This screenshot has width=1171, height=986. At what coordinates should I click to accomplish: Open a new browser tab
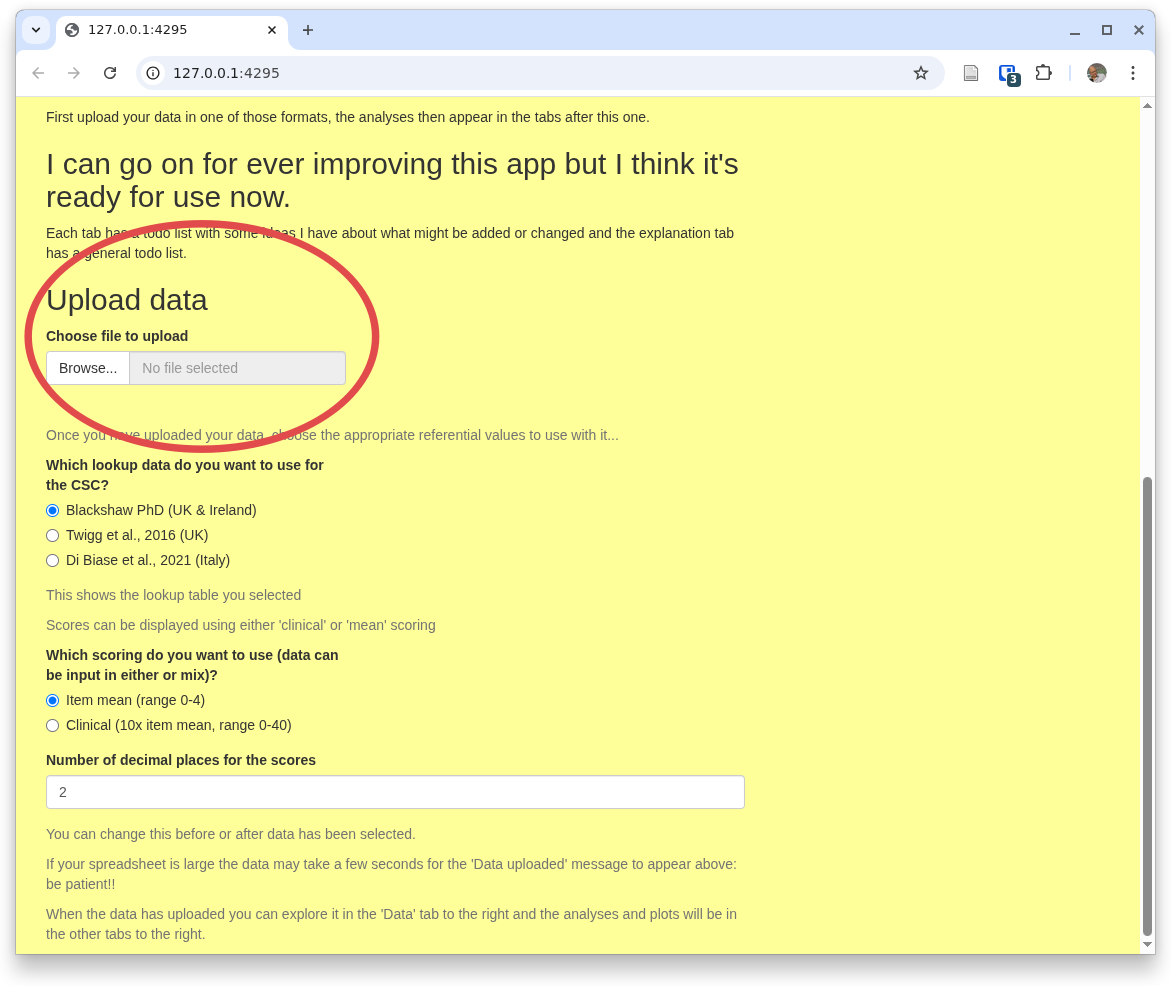(308, 30)
